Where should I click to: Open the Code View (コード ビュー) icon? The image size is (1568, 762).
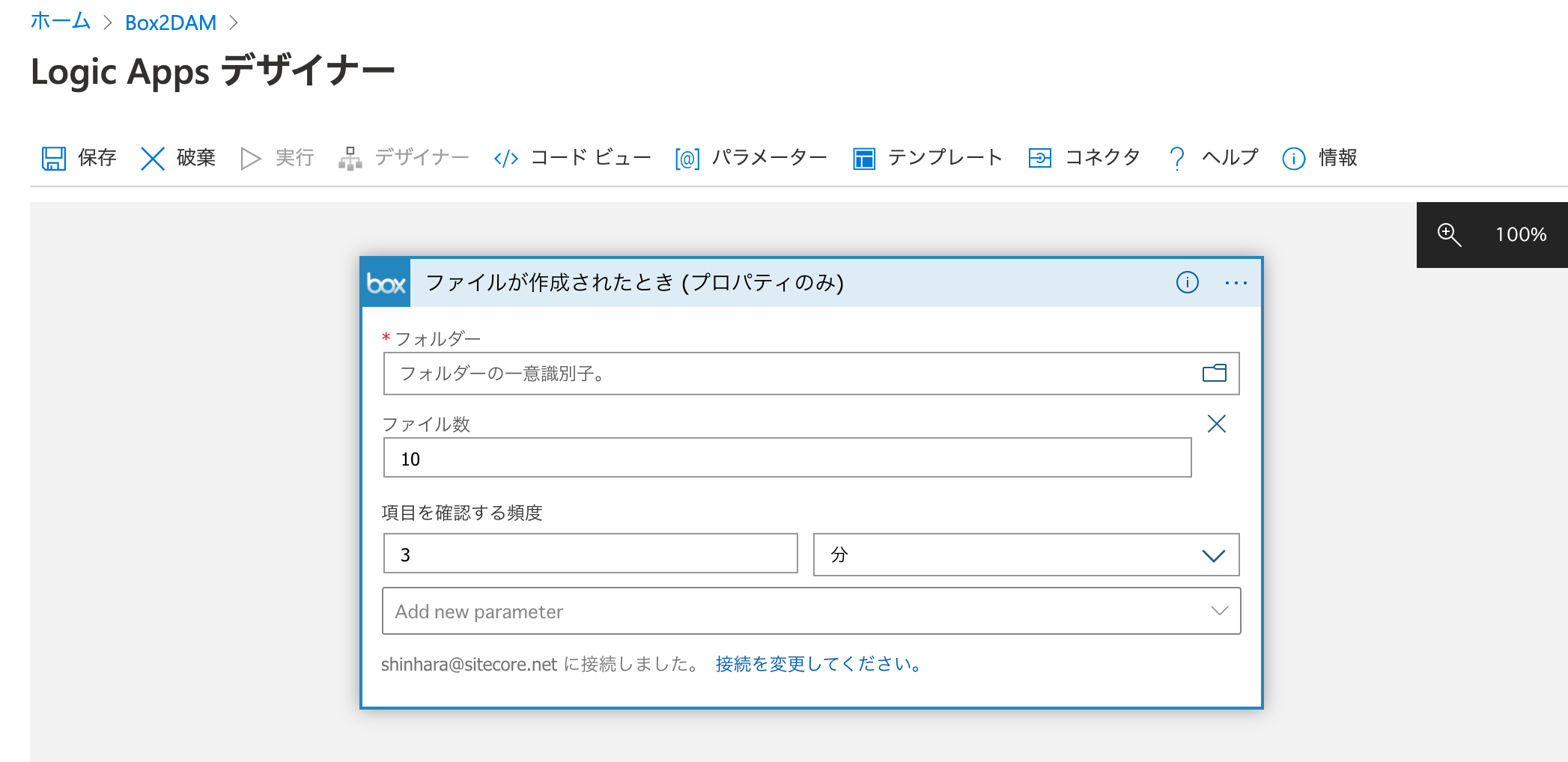pos(506,159)
